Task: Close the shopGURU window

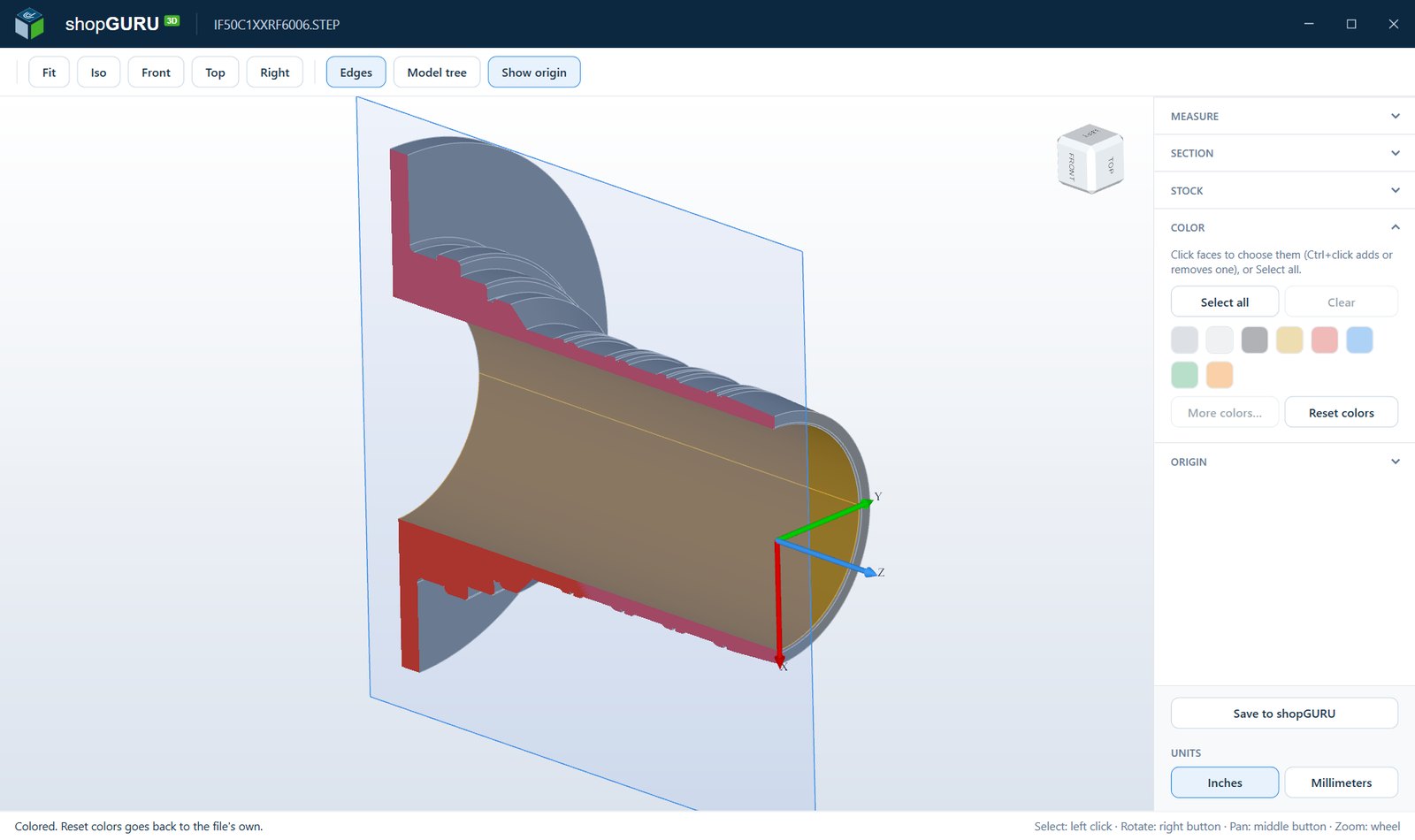Action: (1394, 24)
